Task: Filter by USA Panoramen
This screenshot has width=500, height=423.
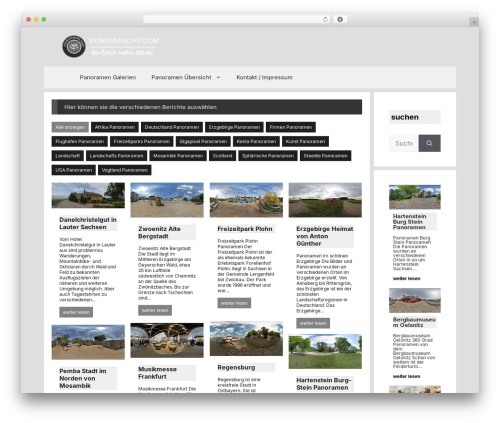Action: [74, 170]
